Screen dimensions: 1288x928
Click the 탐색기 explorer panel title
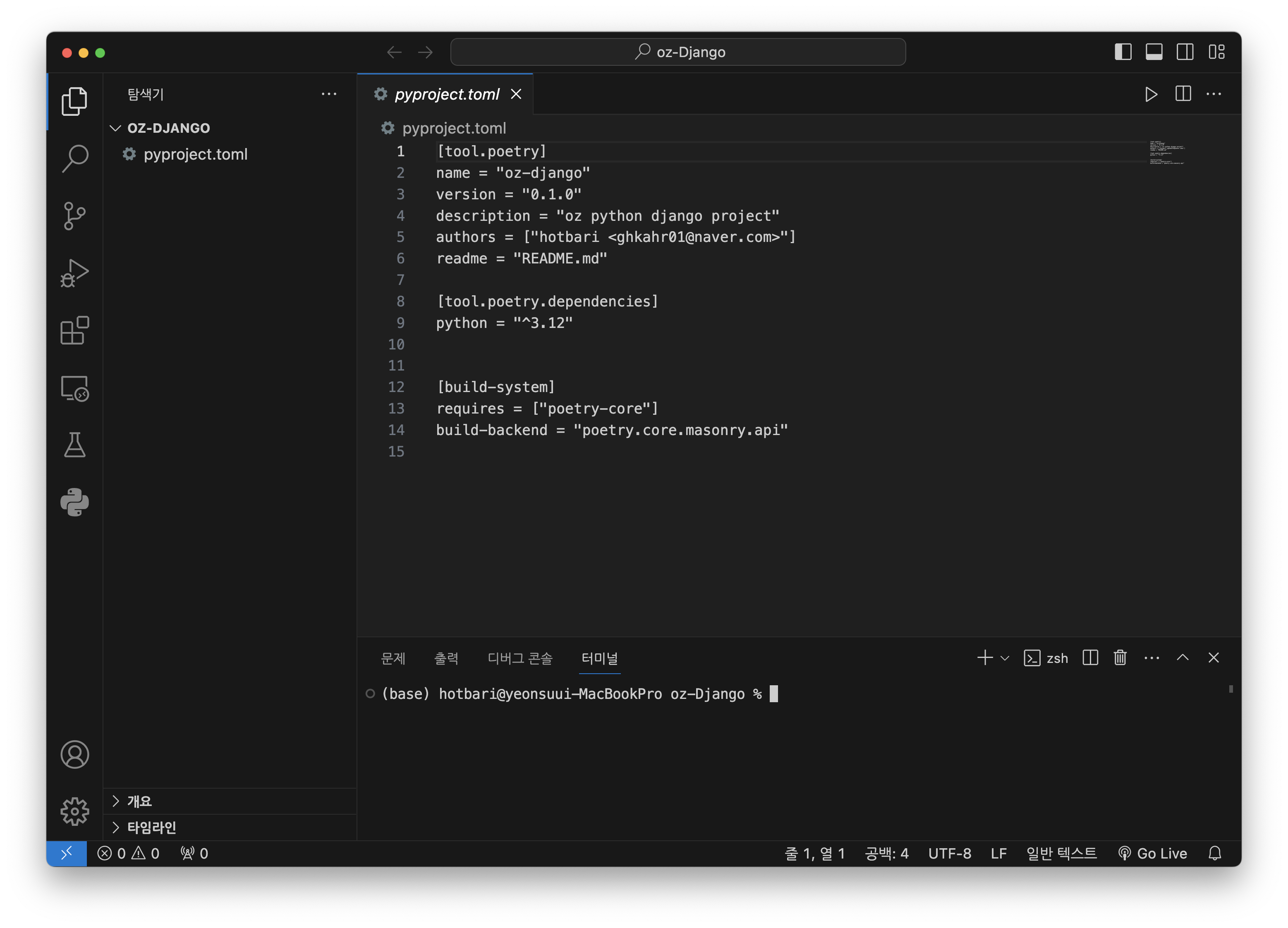tap(145, 94)
